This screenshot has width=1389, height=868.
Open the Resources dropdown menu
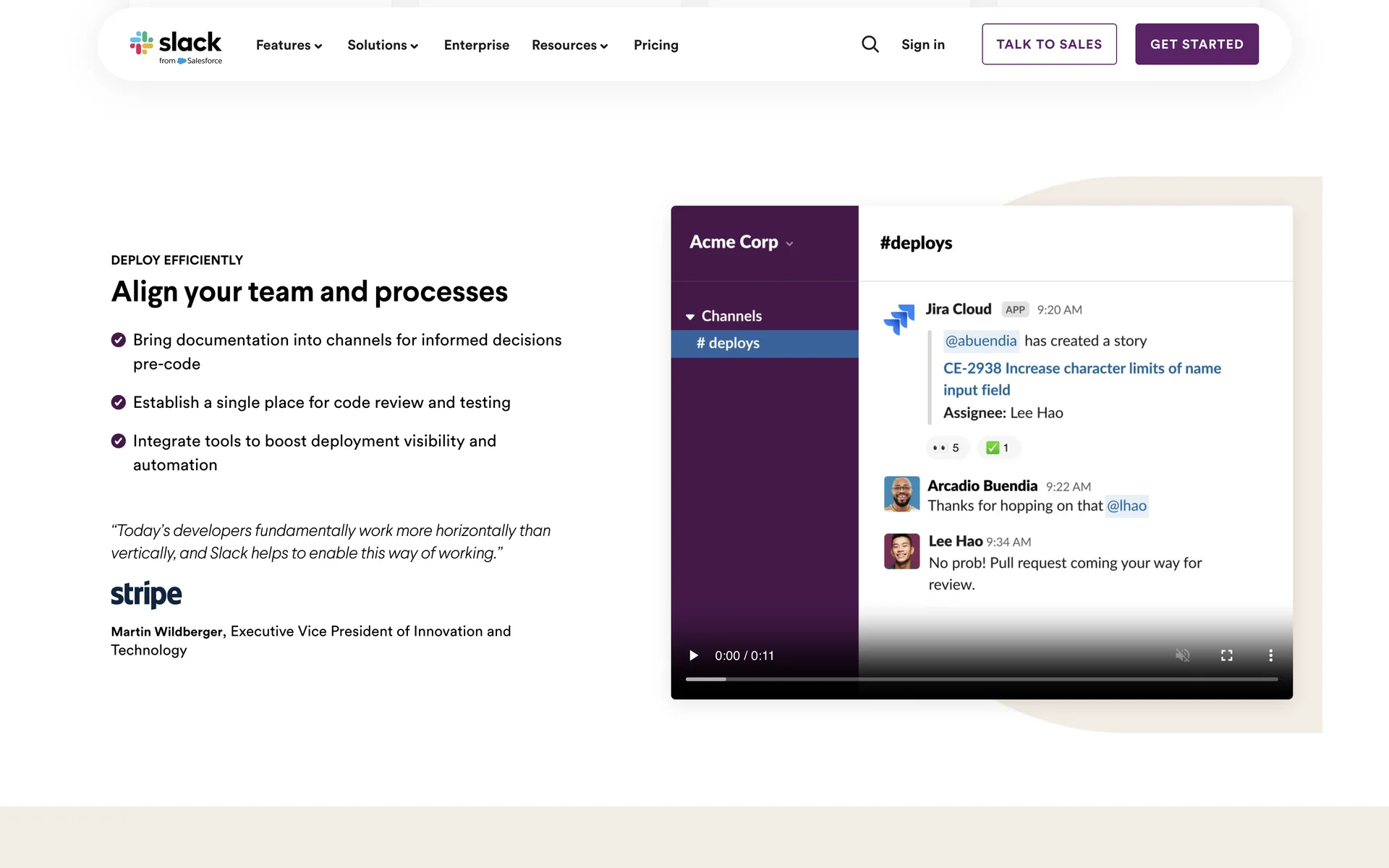pyautogui.click(x=569, y=46)
